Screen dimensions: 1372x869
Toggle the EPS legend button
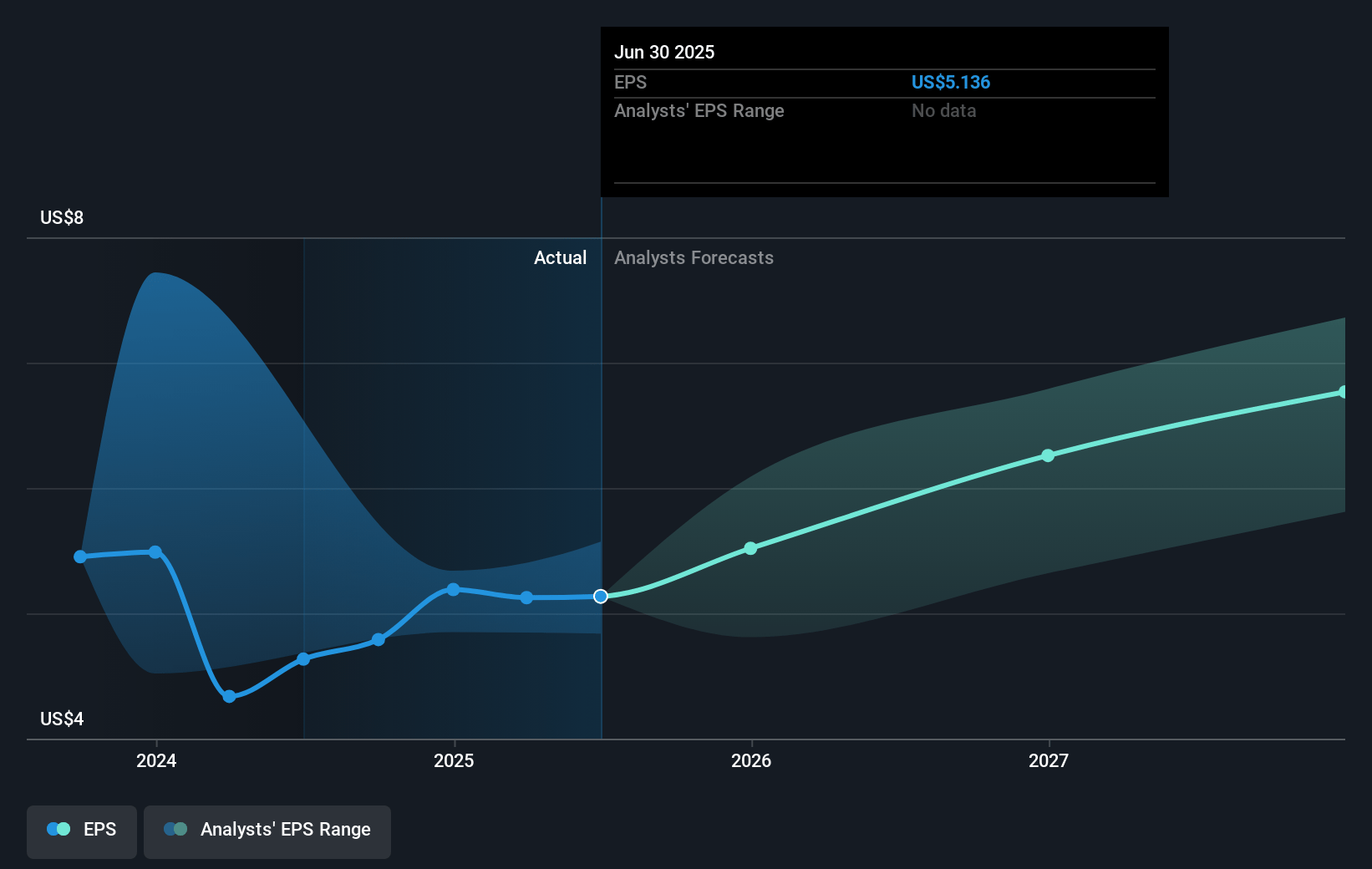pos(82,831)
